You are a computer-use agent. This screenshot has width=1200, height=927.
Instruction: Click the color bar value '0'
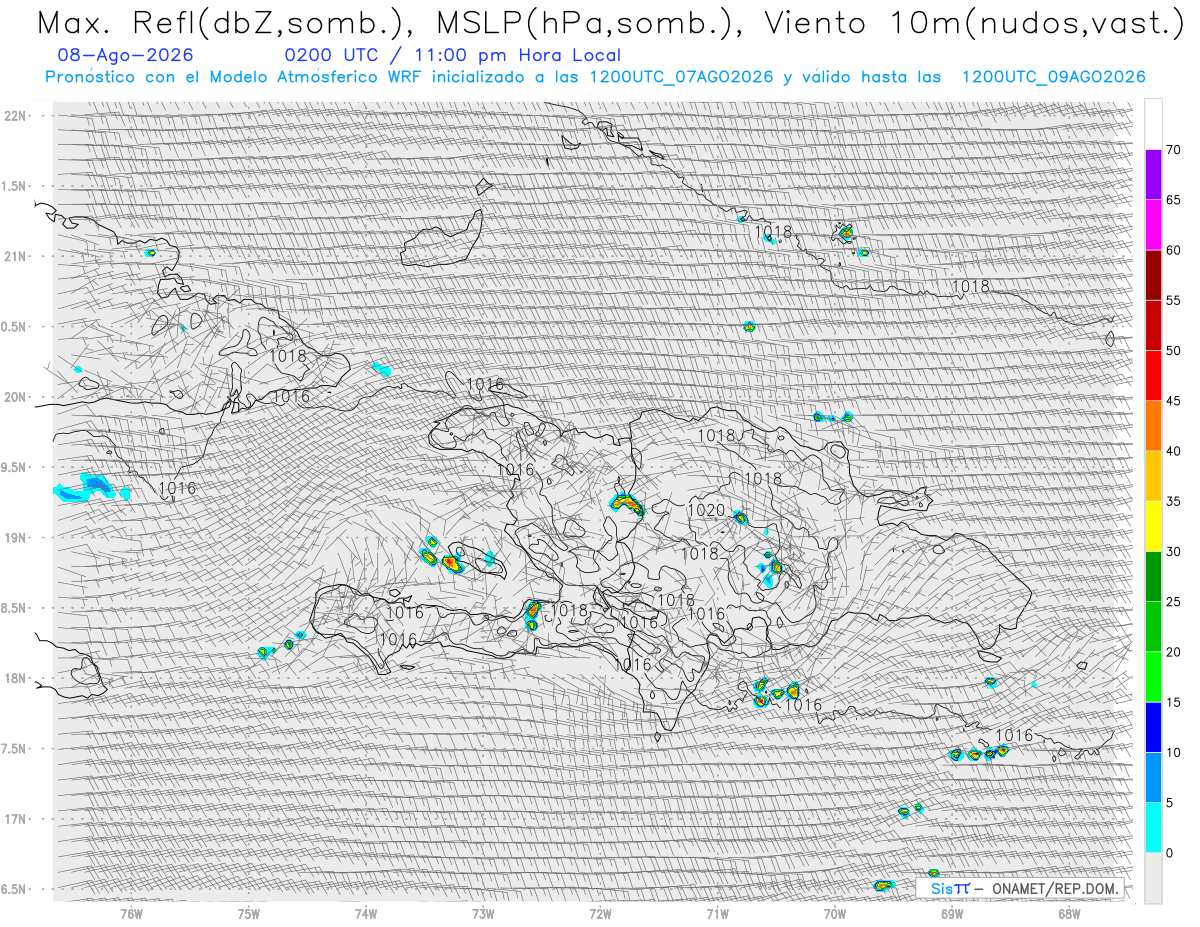tap(1169, 853)
